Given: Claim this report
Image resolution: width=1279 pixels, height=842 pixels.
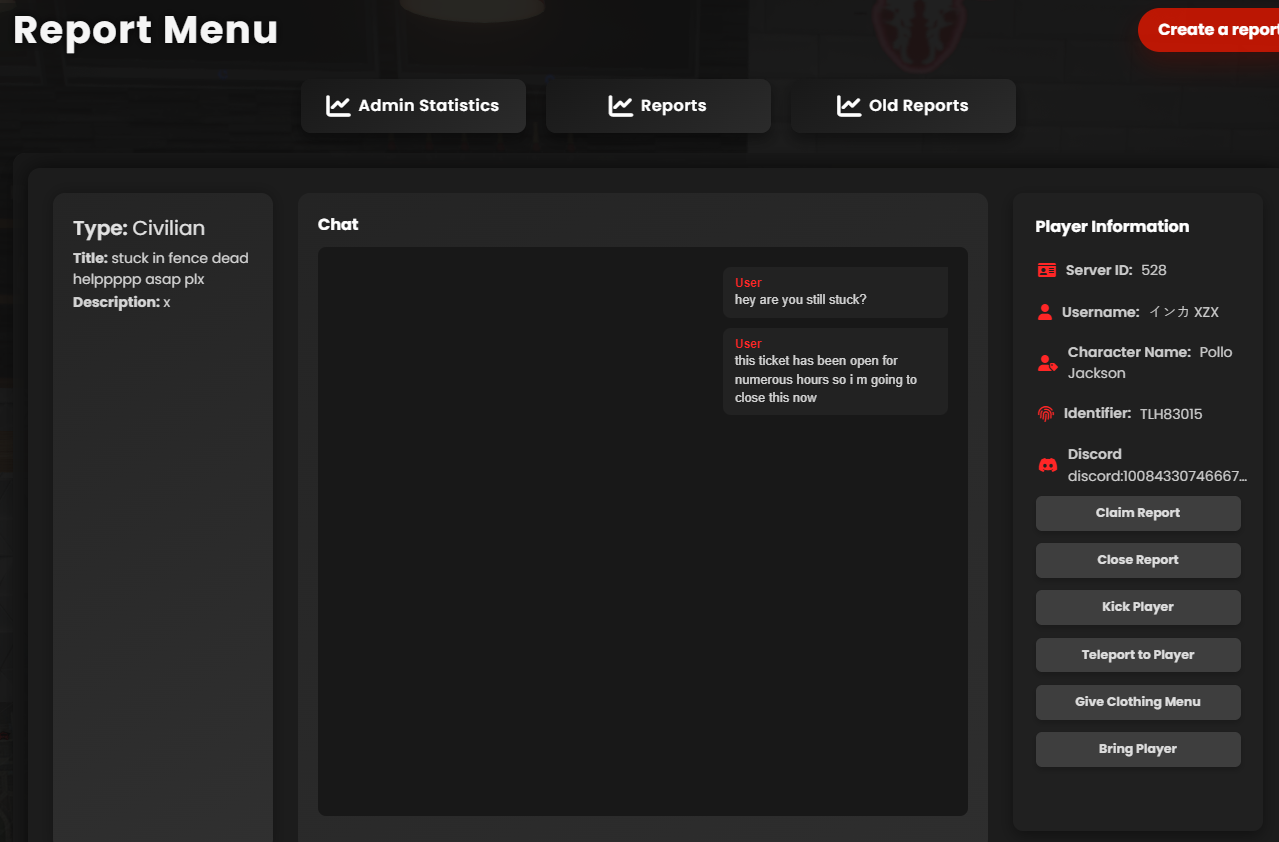Looking at the screenshot, I should coord(1138,513).
